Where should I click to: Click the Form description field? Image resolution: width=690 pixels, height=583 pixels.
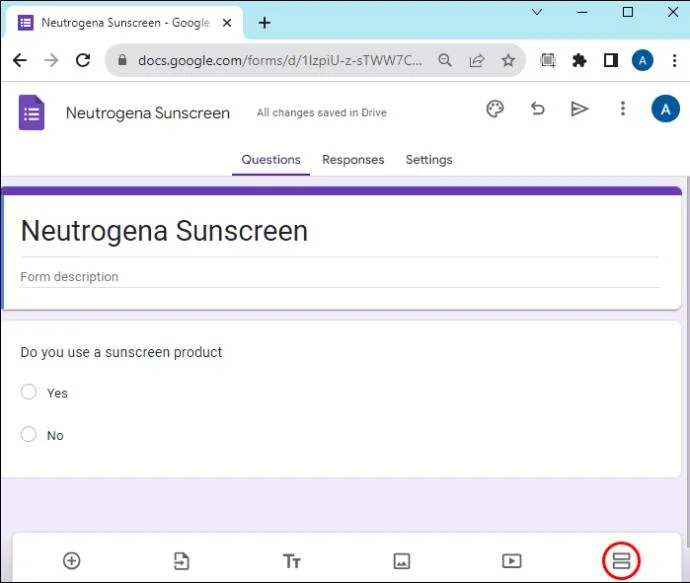(x=339, y=277)
